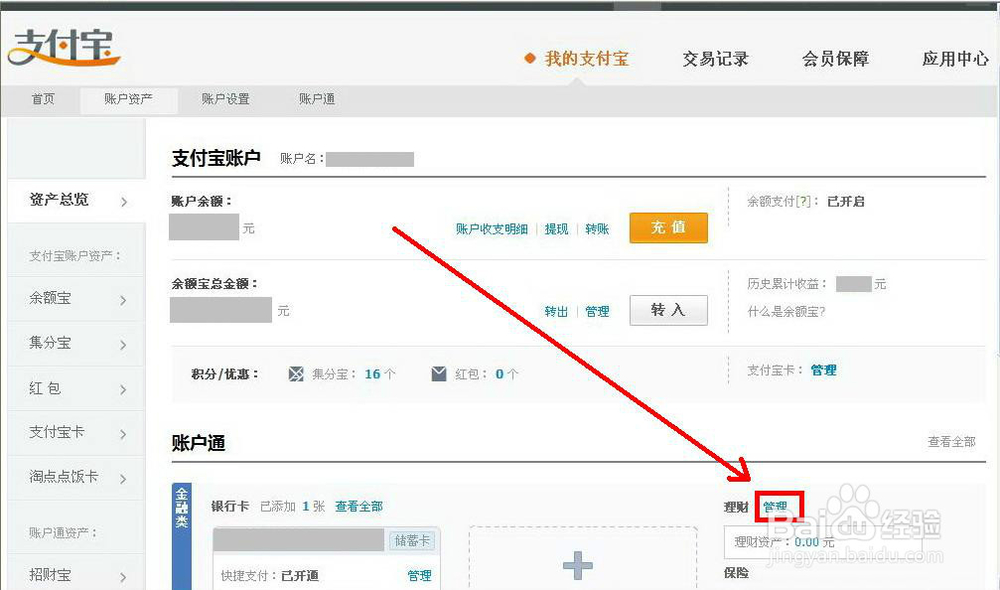Select 账户通 in sub navigation
This screenshot has width=1000, height=590.
(317, 99)
